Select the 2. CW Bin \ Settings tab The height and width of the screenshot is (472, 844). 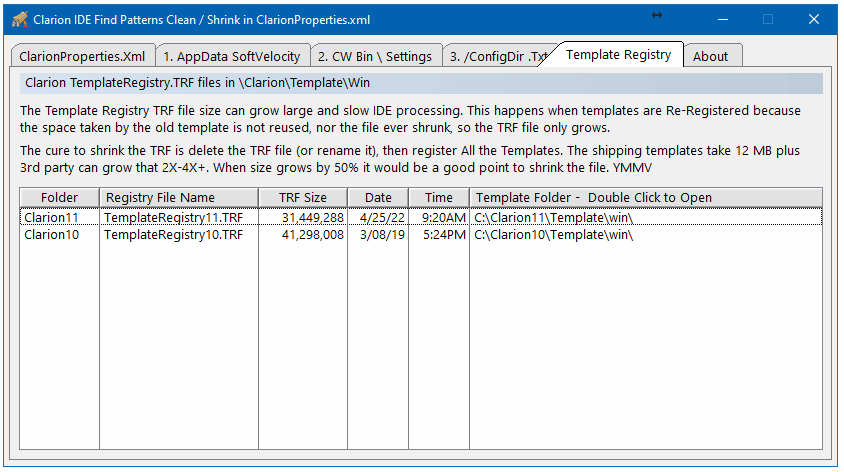pos(375,56)
